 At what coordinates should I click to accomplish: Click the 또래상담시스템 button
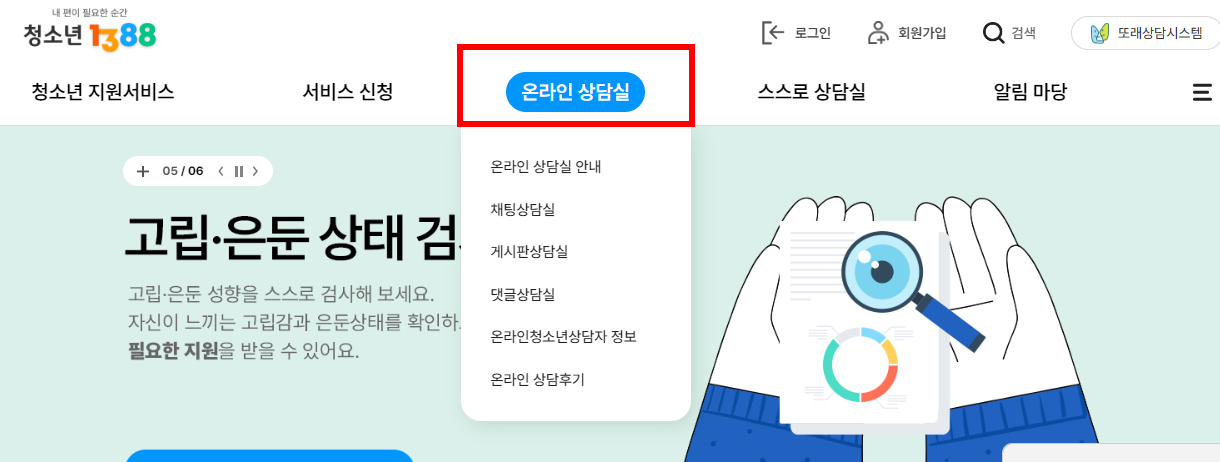coord(1145,33)
